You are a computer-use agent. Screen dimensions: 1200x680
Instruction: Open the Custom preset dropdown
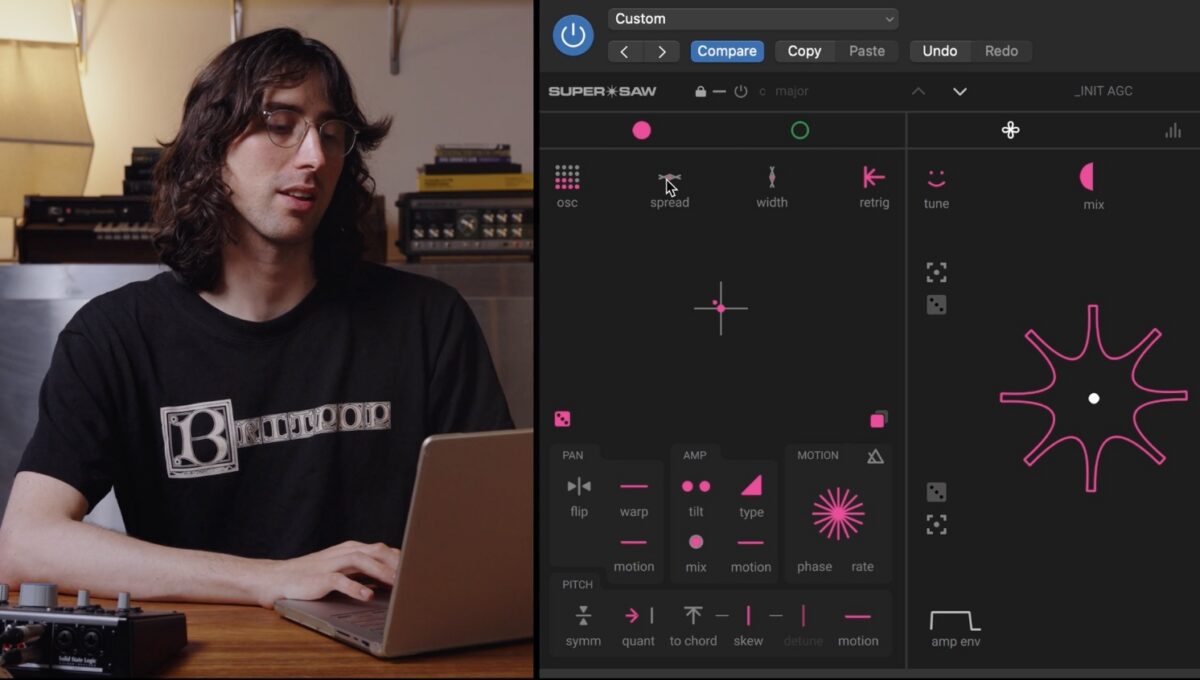(753, 19)
